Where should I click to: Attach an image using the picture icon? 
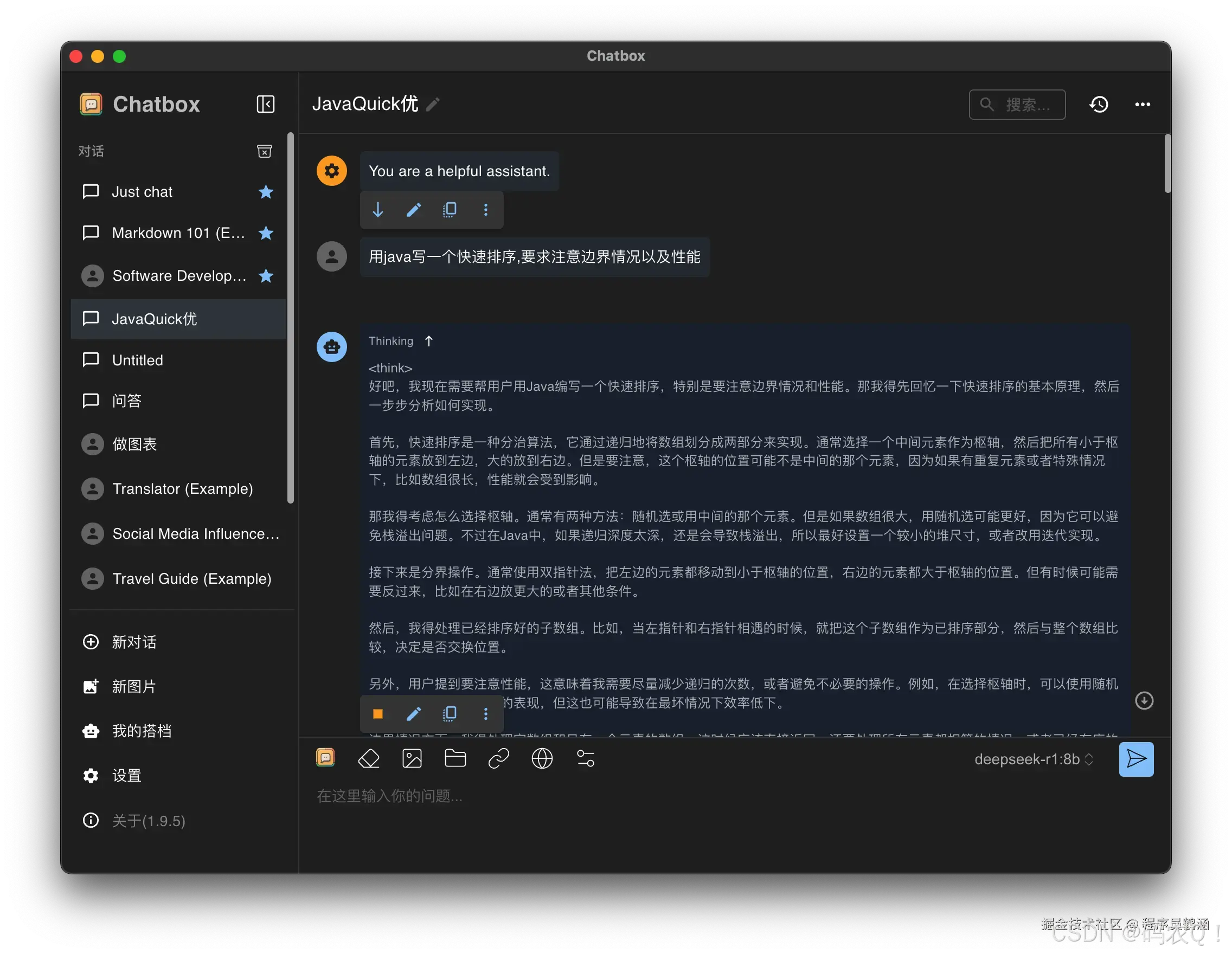pos(412,759)
